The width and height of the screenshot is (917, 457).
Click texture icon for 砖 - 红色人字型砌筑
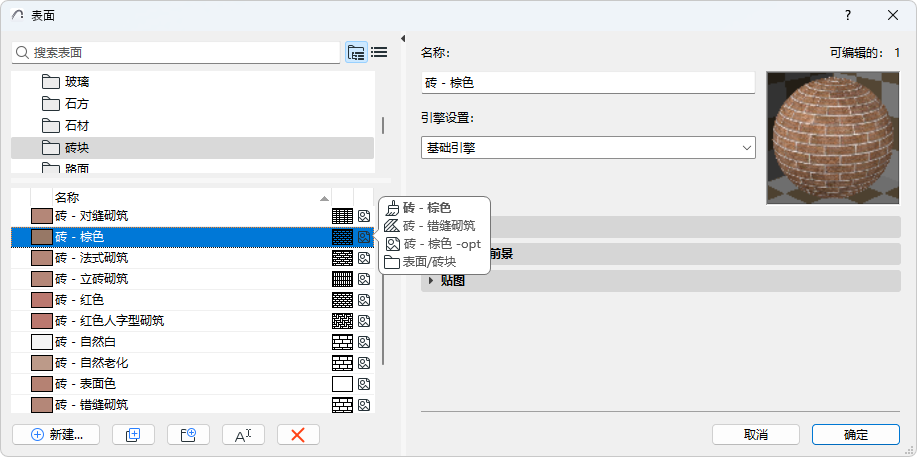(x=364, y=321)
